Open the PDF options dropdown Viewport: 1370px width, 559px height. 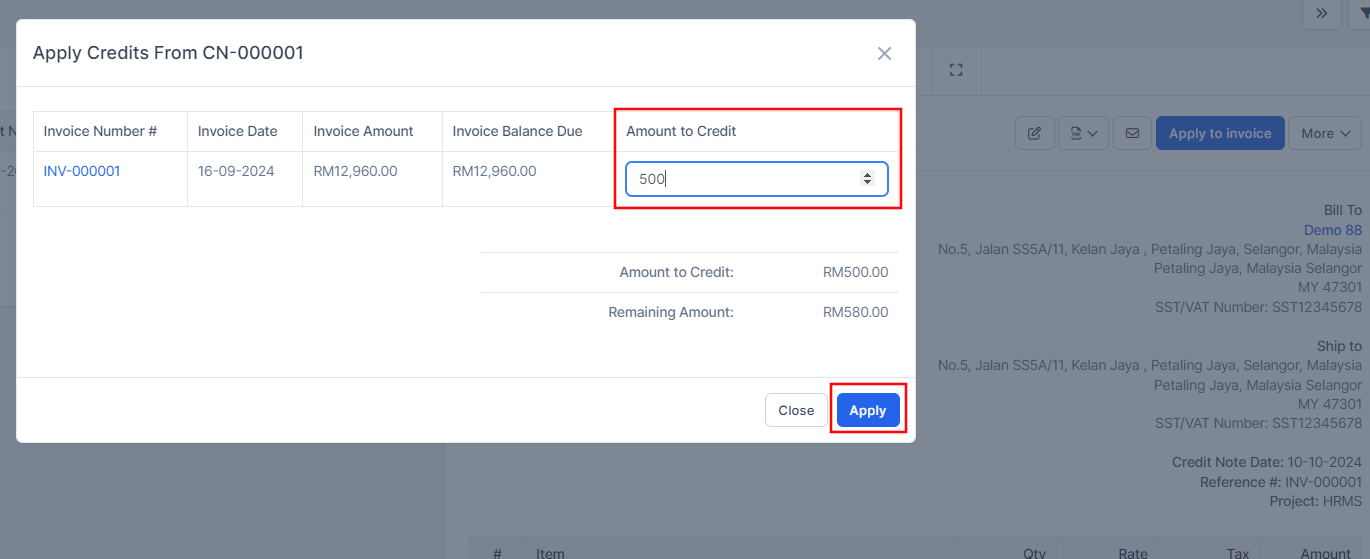coord(1083,133)
